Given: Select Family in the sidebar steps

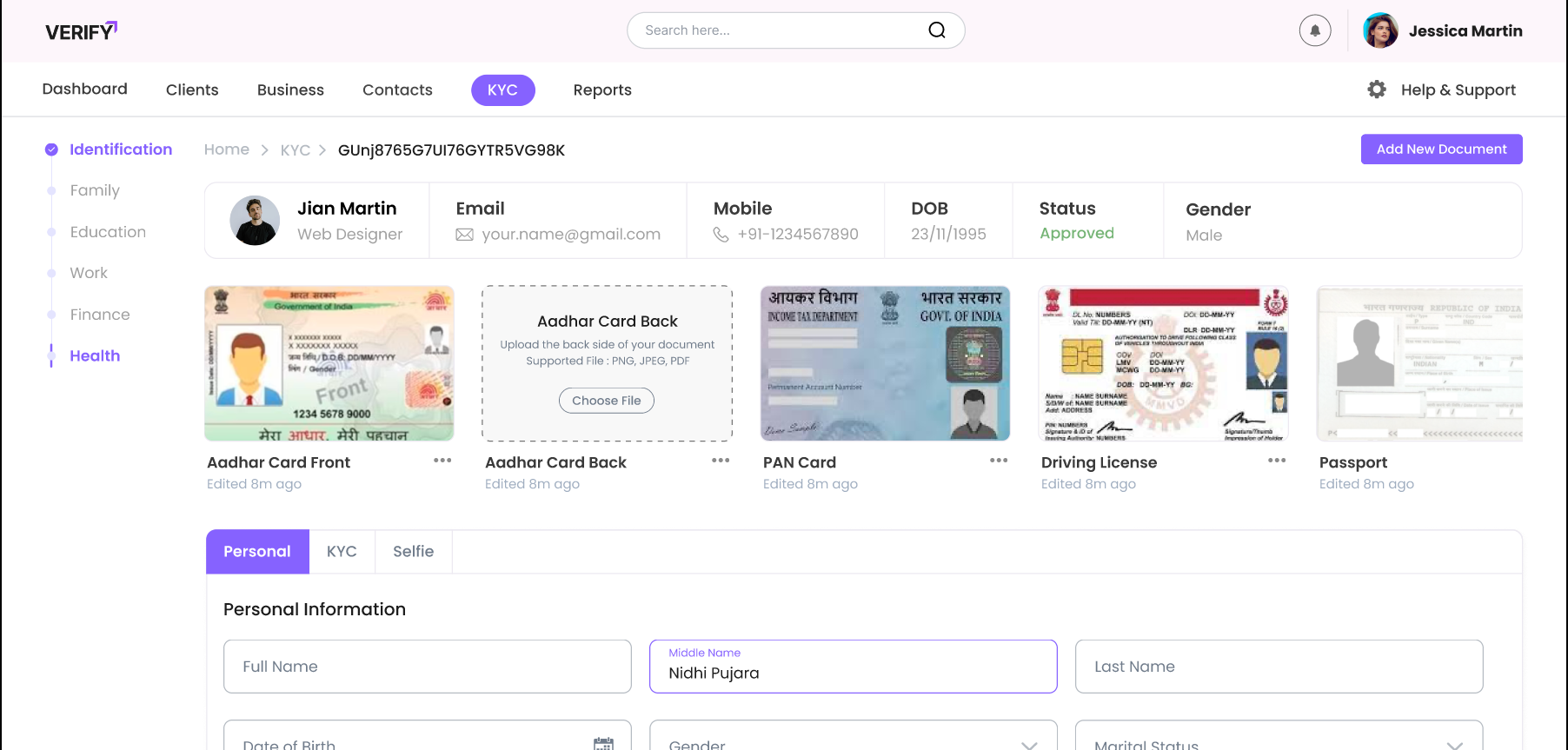Looking at the screenshot, I should [95, 190].
